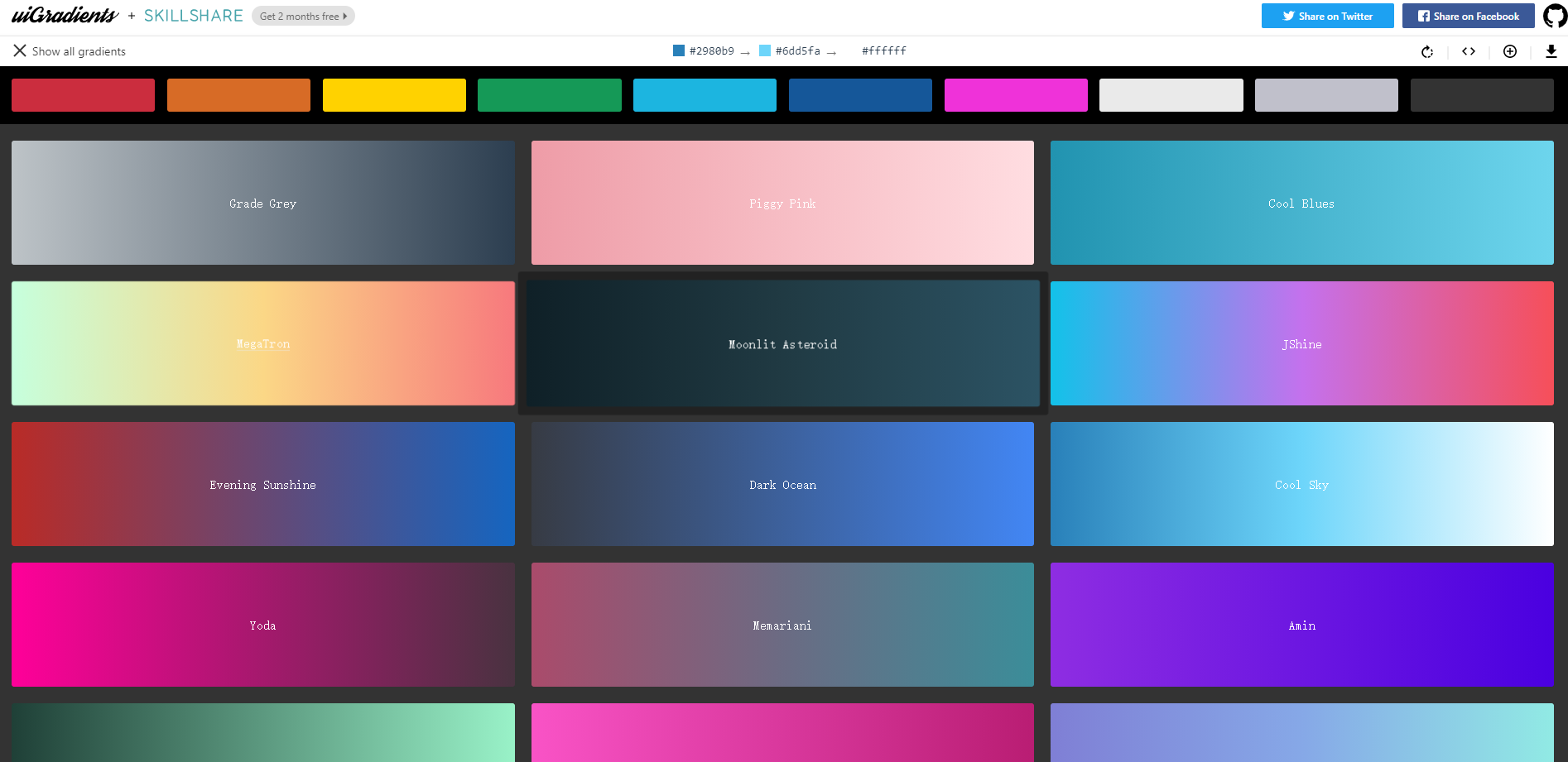Screen dimensions: 1568x762
Task: Filter gradients by yellow swatch
Action: click(394, 95)
